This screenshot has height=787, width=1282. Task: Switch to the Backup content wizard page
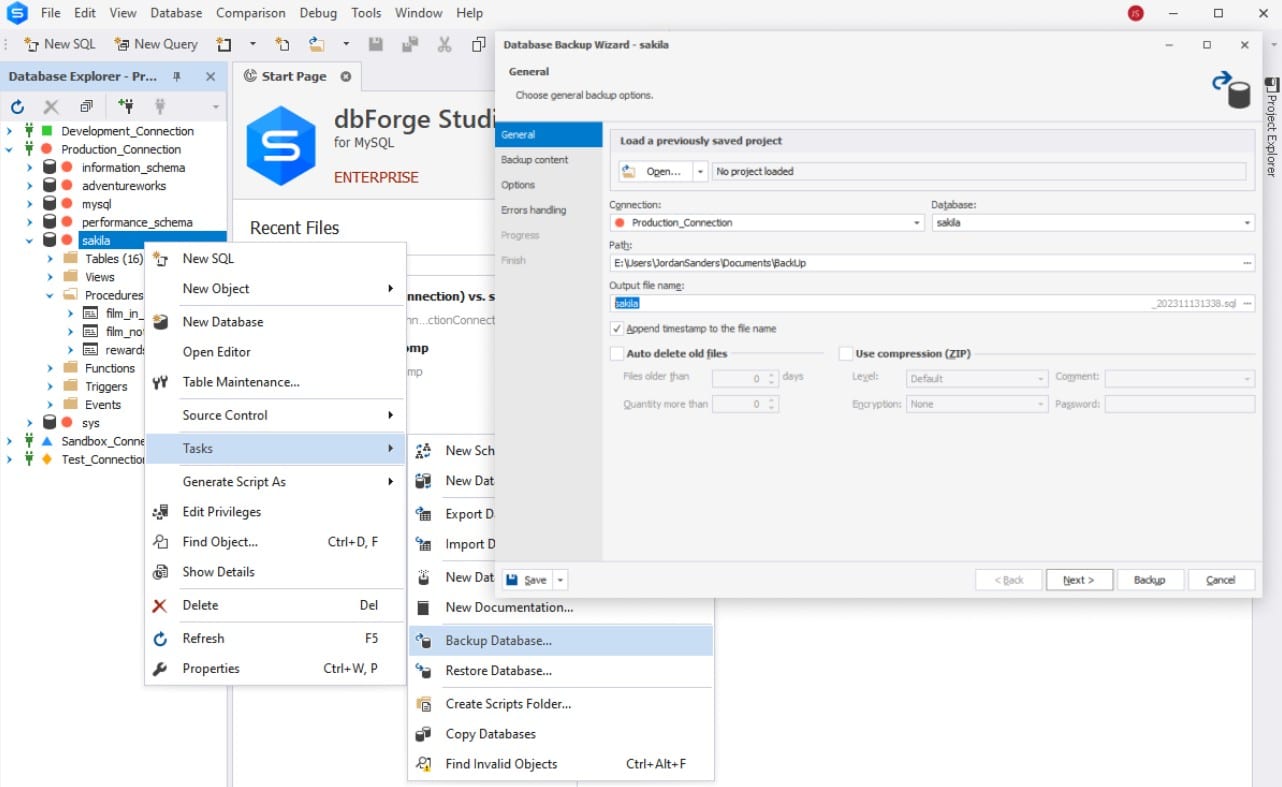coord(549,160)
